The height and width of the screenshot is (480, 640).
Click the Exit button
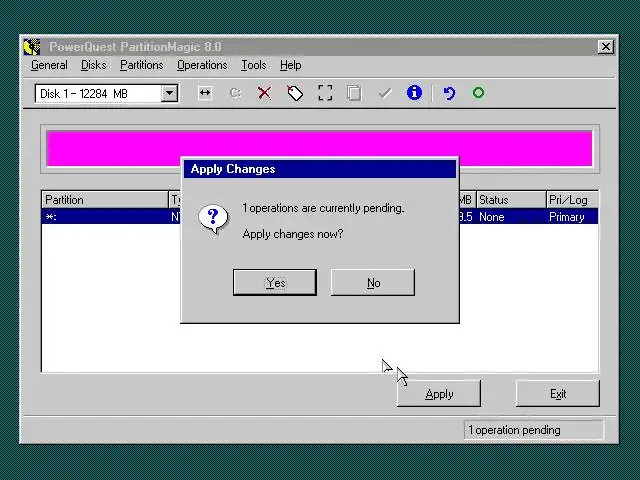(x=558, y=394)
